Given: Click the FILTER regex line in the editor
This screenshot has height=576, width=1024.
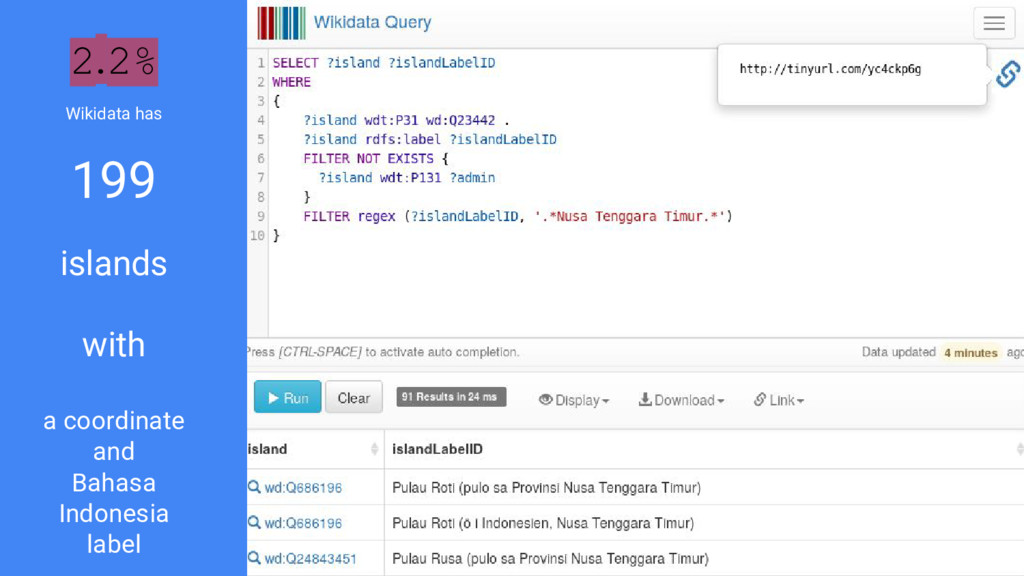Looking at the screenshot, I should (518, 216).
